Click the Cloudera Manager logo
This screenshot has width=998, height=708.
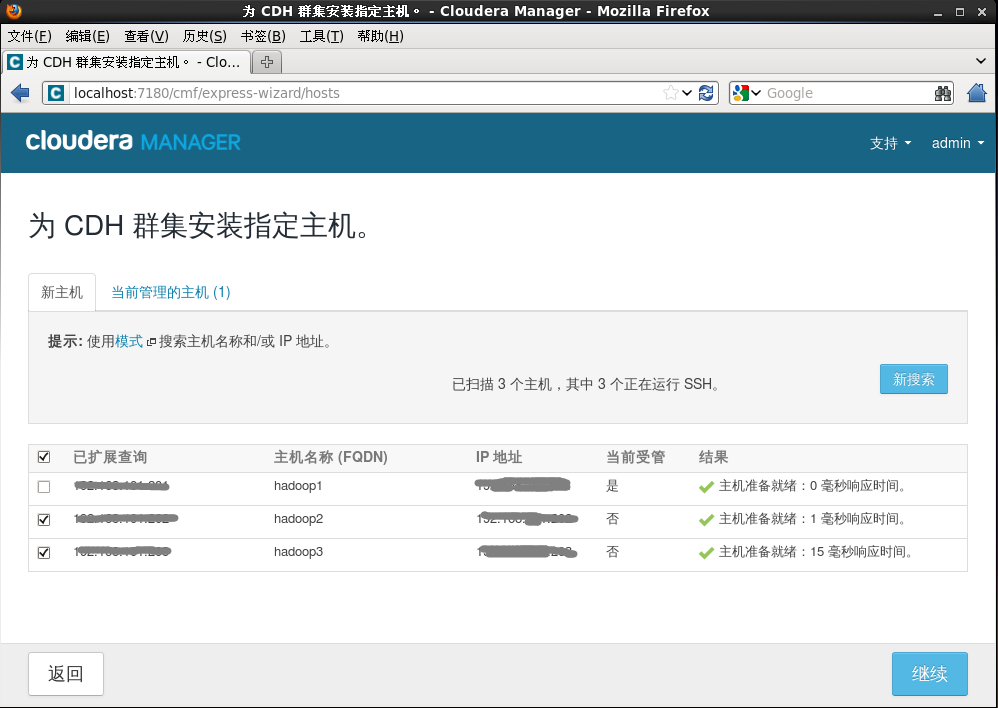pyautogui.click(x=133, y=141)
